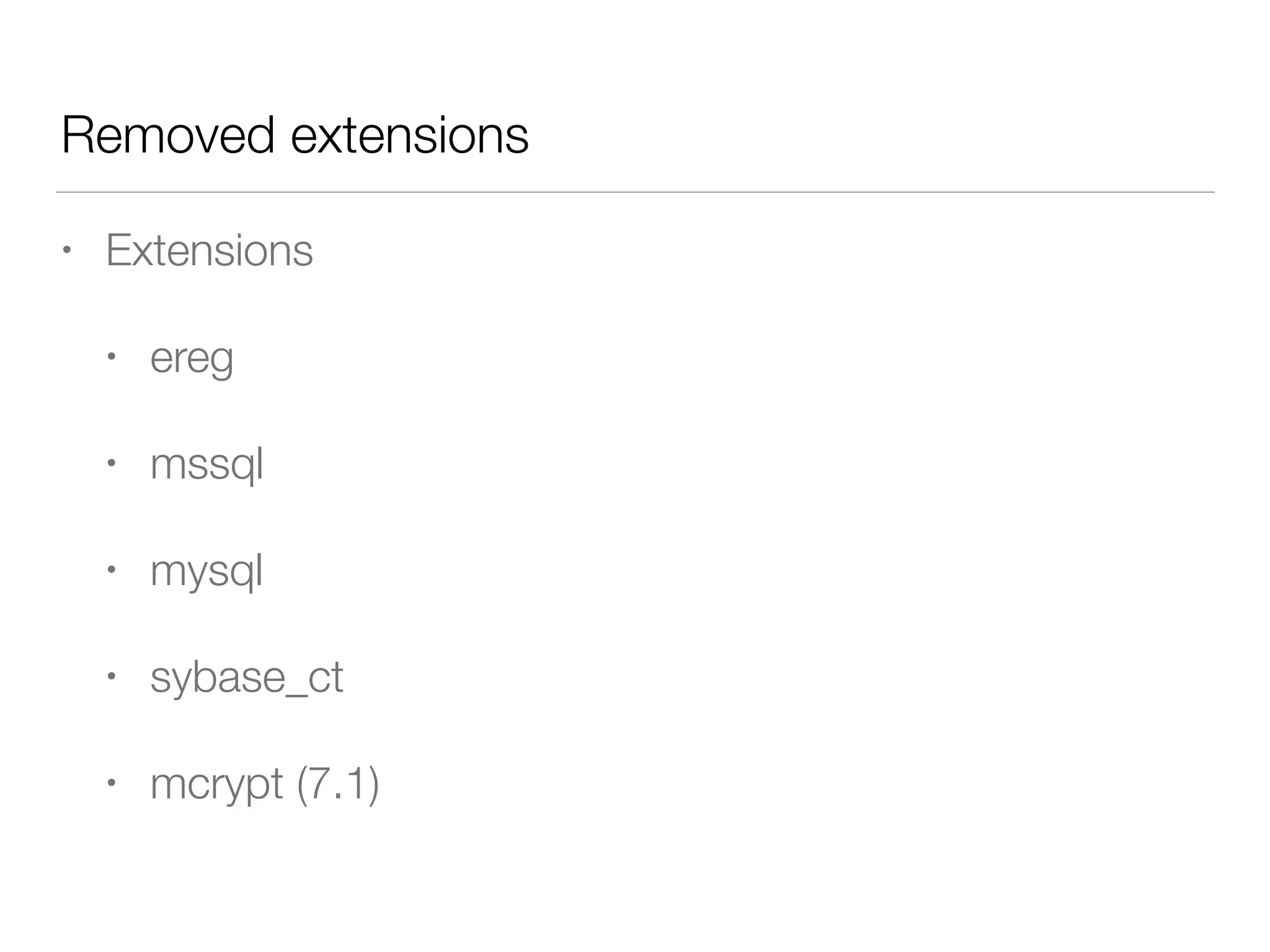Select the word 'extensions' in title

coord(409,135)
